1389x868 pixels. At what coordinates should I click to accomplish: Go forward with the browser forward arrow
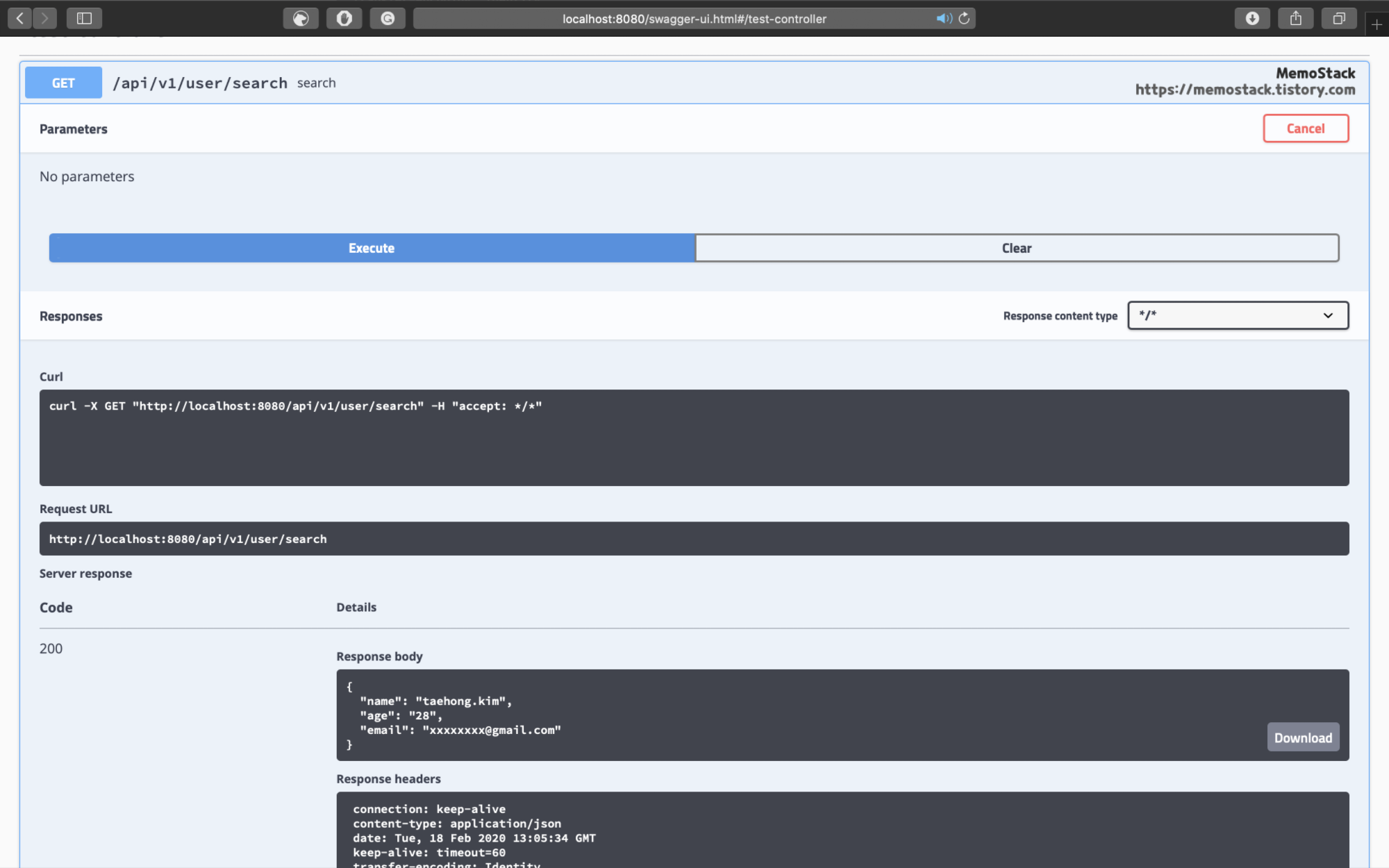tap(45, 18)
